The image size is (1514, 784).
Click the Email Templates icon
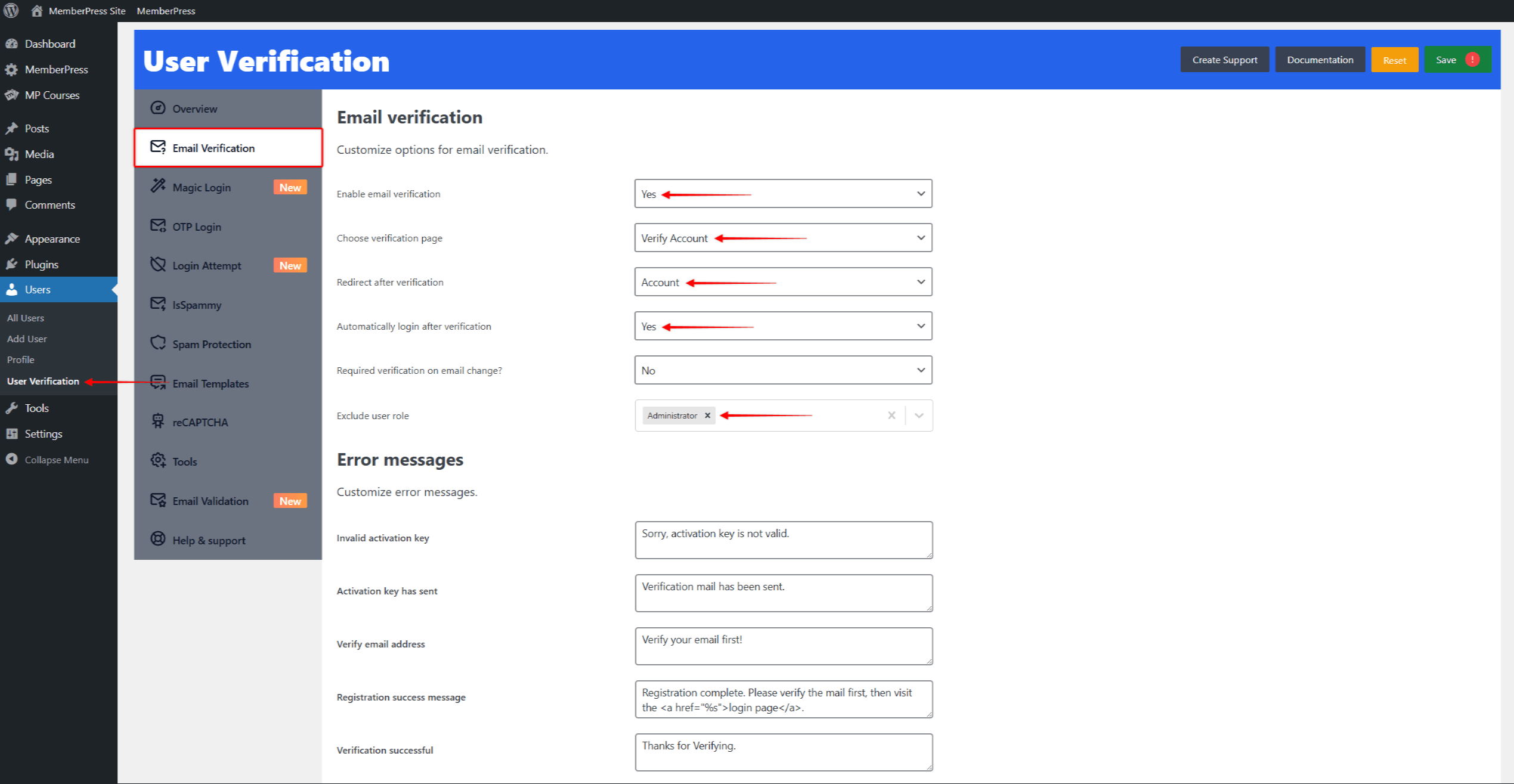157,382
